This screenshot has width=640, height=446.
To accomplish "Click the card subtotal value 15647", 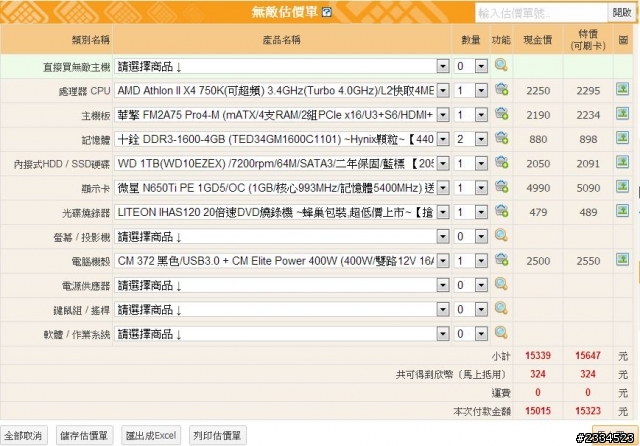I will (588, 355).
